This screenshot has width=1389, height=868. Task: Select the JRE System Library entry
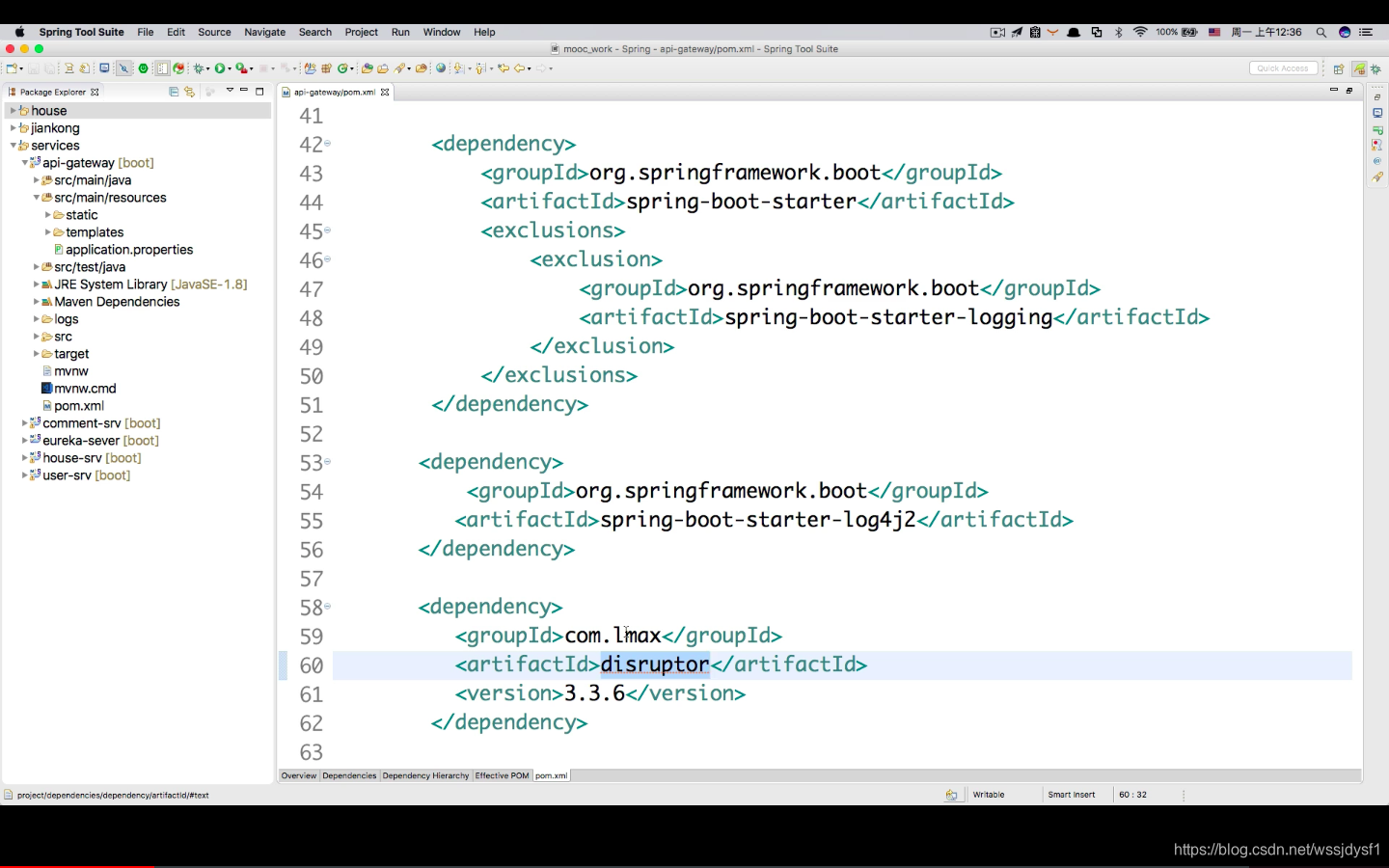150,285
